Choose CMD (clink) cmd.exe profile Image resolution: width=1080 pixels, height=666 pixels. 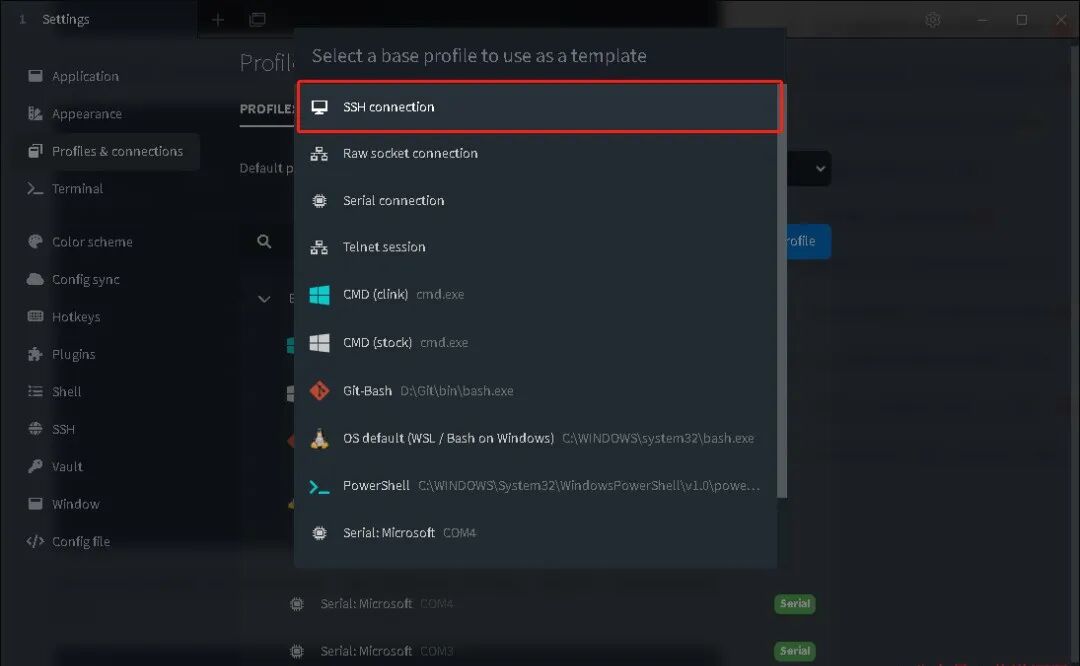[x=537, y=295]
